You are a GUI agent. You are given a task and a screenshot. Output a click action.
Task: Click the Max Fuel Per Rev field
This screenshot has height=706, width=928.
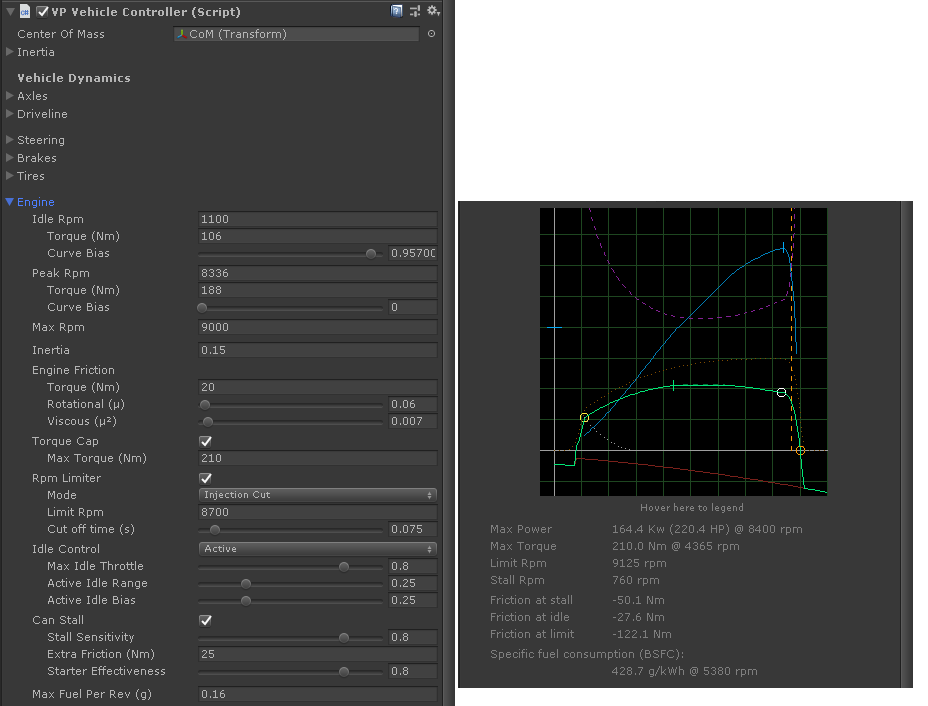click(317, 694)
